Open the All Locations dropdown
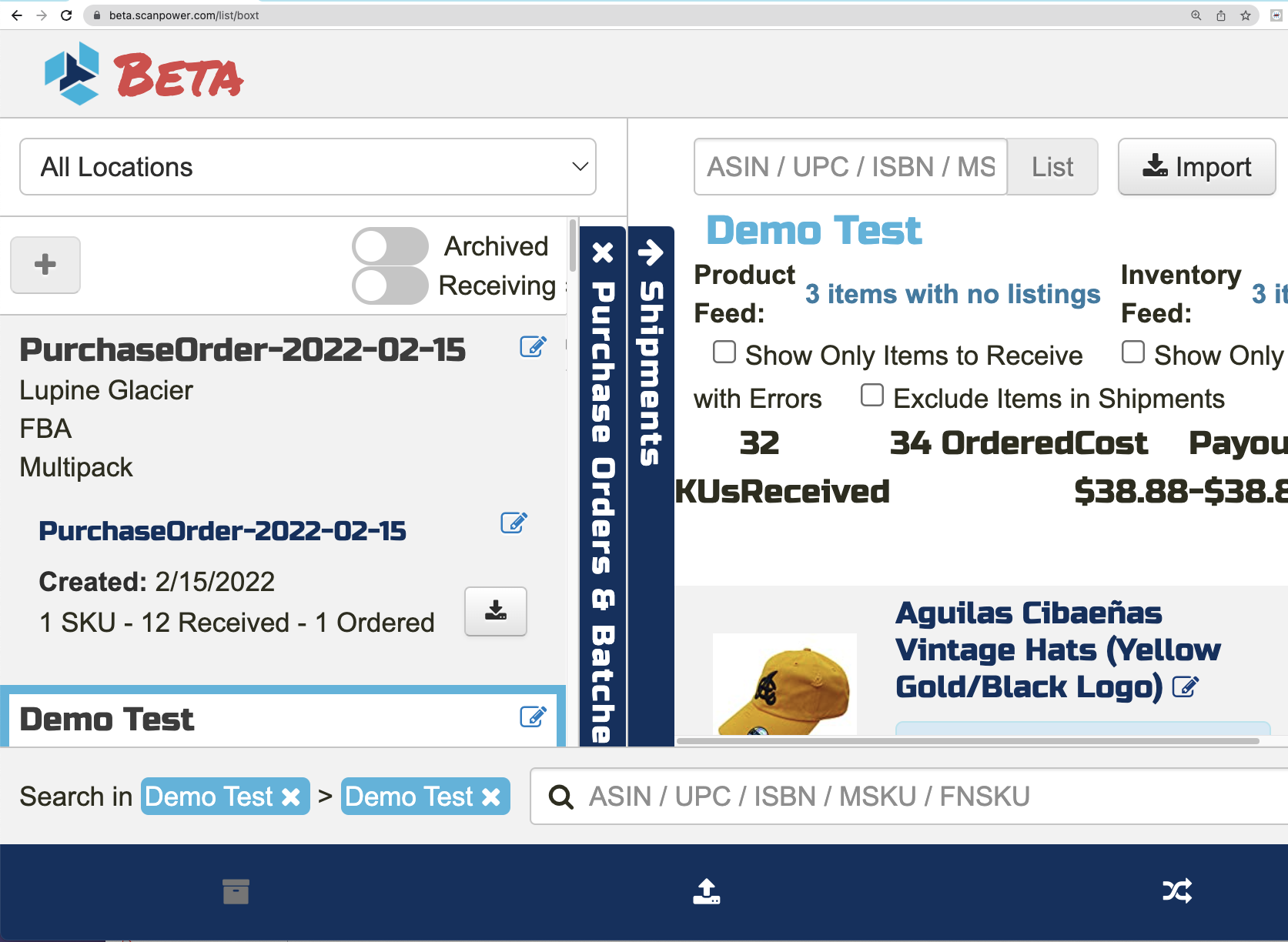 308,167
